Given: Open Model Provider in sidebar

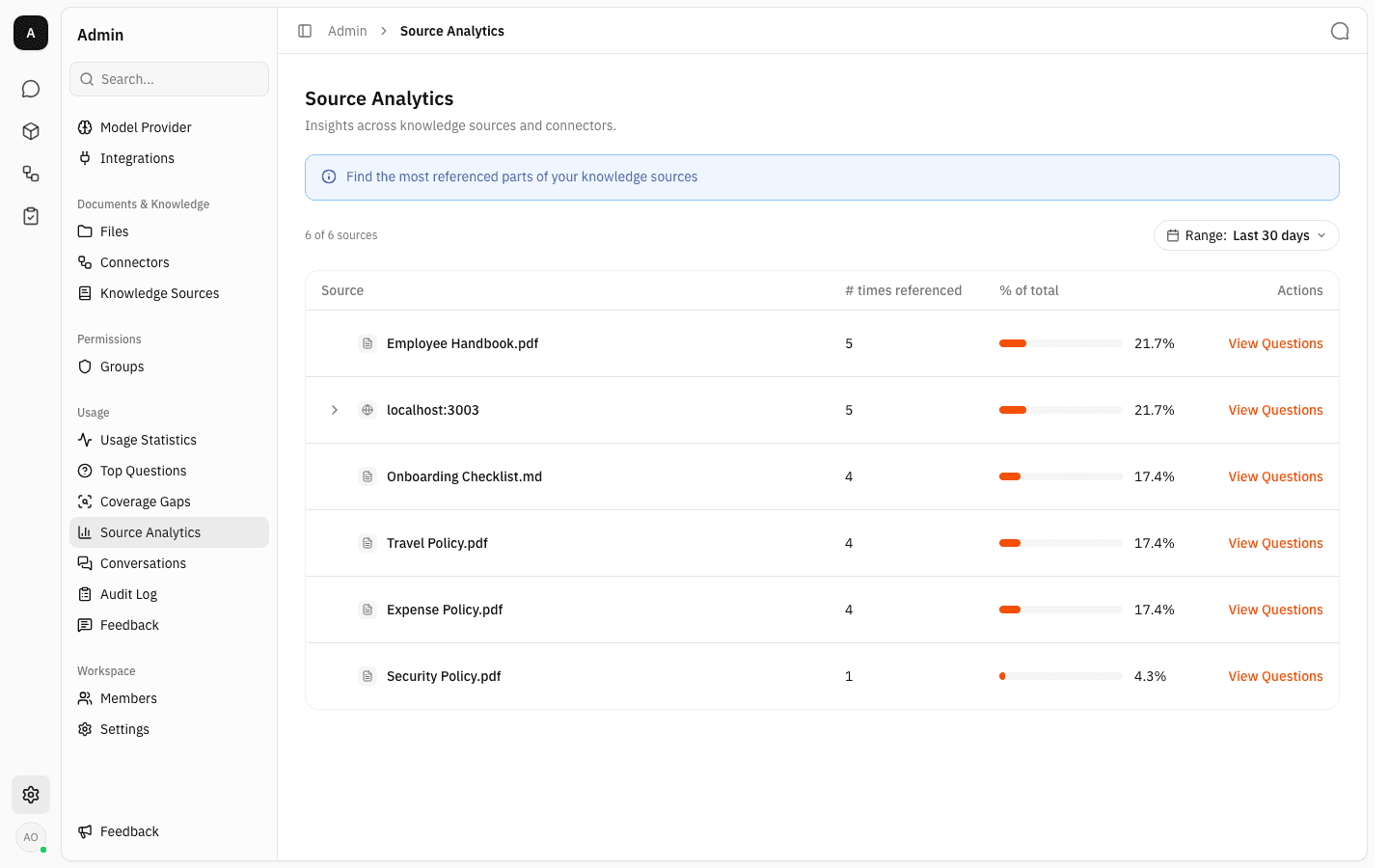Looking at the screenshot, I should coord(169,127).
